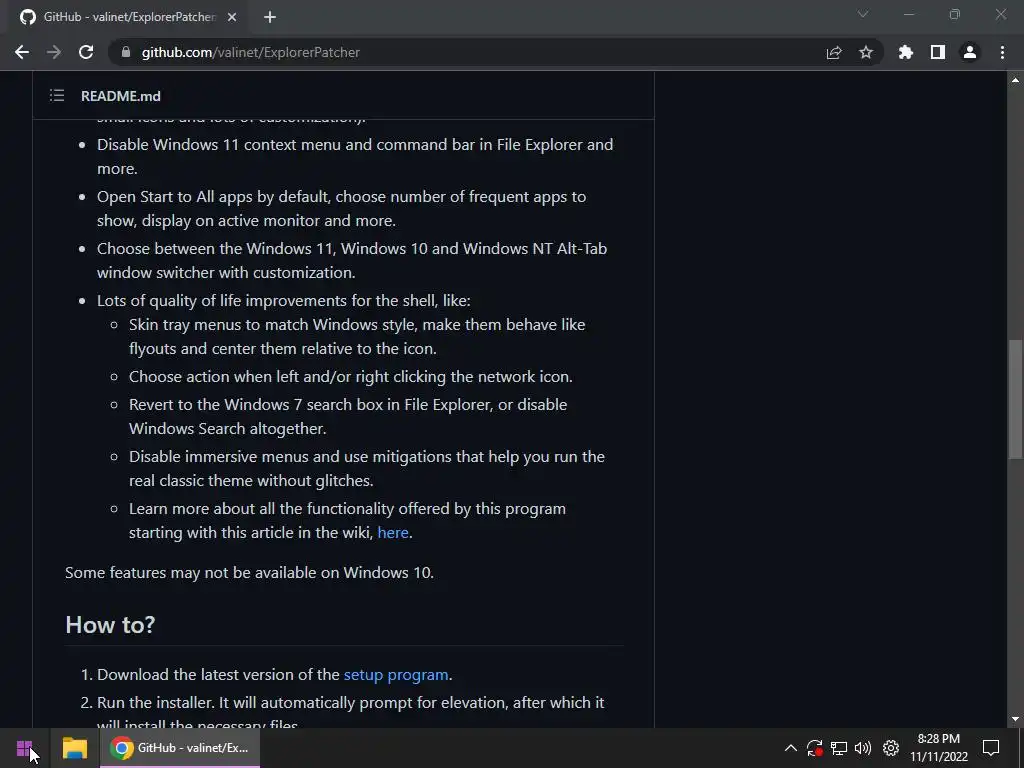Screen dimensions: 1024x768
Task: Click 'Disable immersive menus' bullet text
Action: (367, 469)
